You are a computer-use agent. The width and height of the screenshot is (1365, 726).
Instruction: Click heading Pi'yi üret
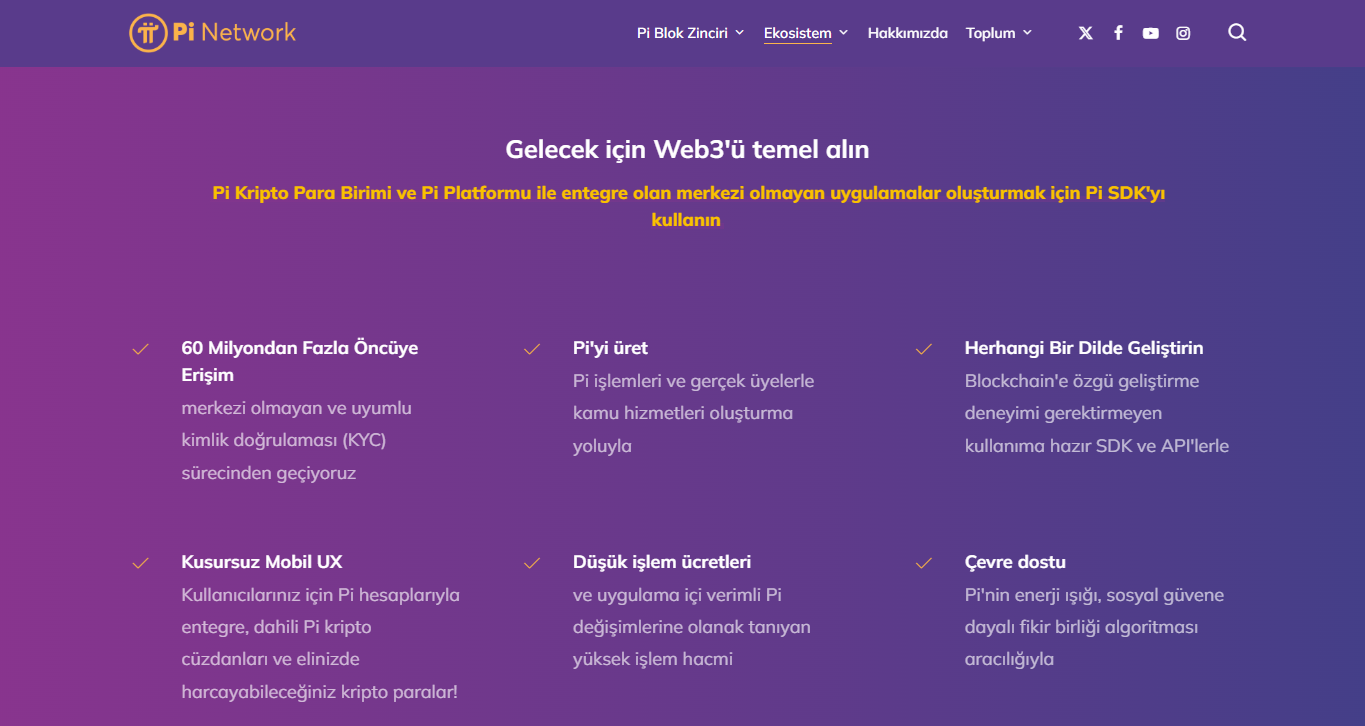coord(610,348)
